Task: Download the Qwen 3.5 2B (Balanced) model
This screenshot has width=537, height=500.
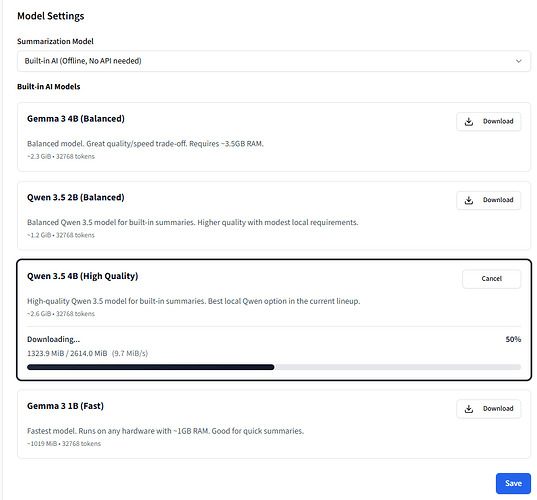Action: pos(488,200)
